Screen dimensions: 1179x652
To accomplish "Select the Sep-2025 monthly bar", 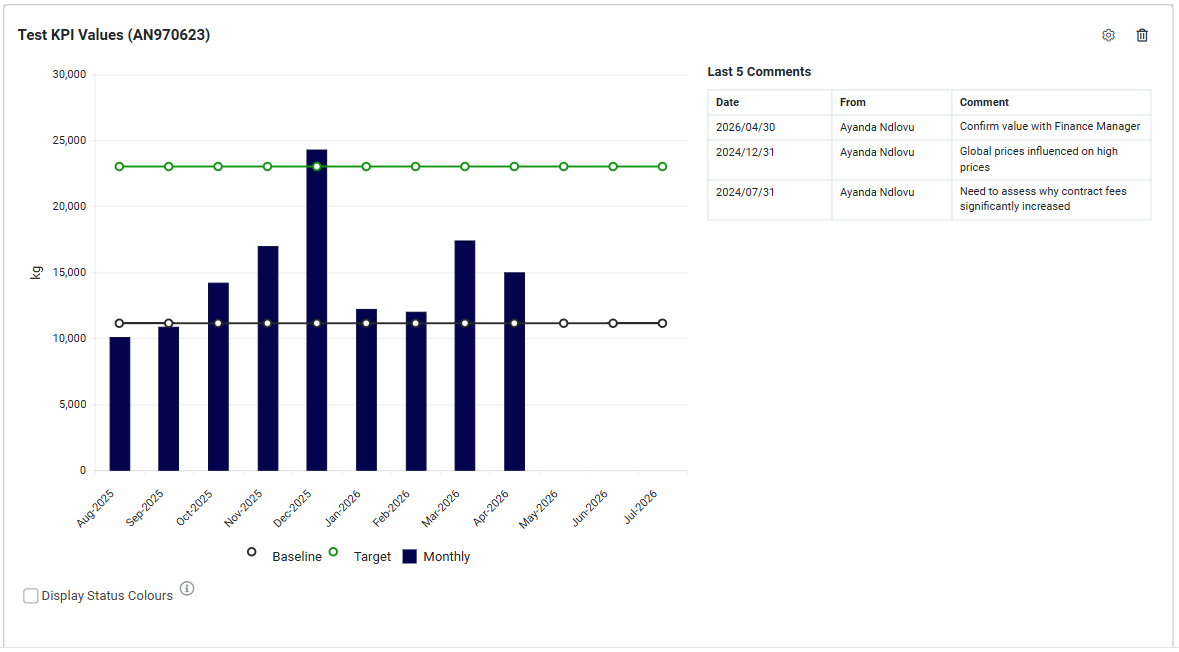I will coord(168,399).
